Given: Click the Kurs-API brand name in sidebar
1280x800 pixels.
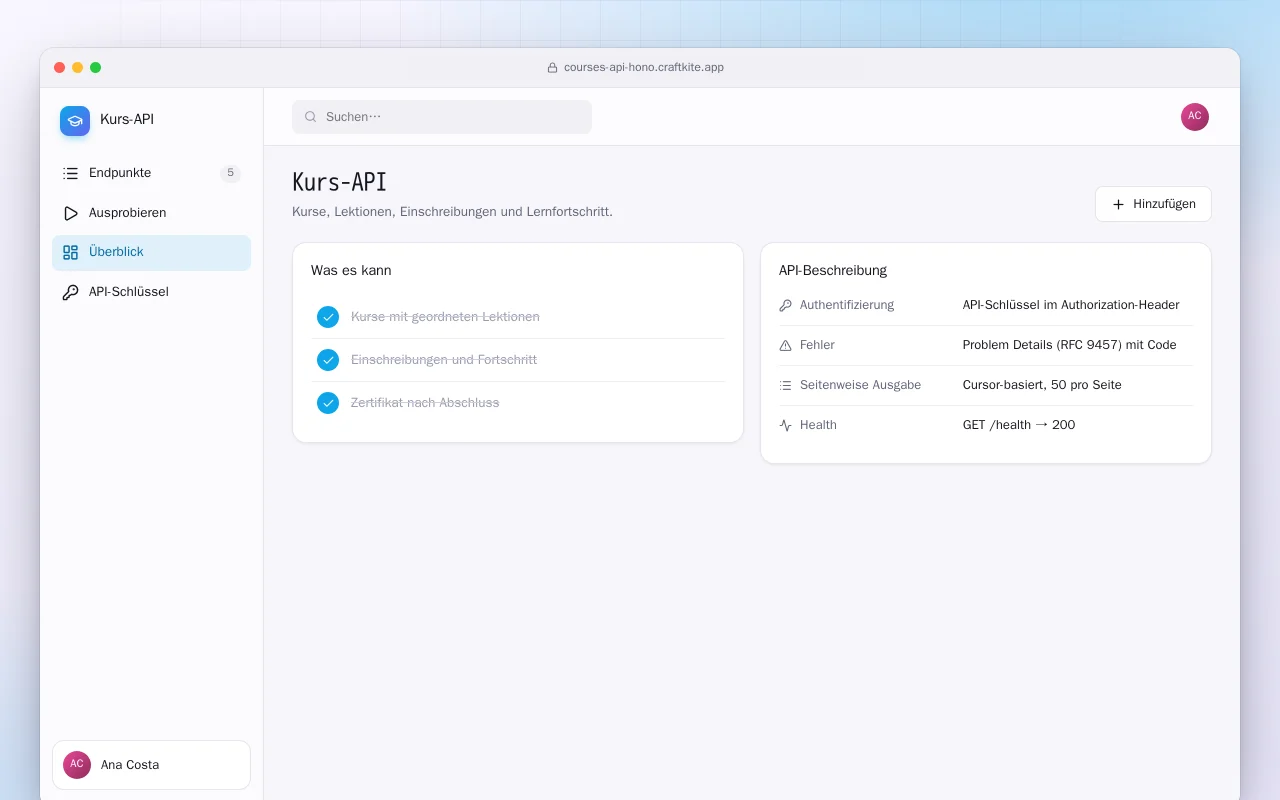Looking at the screenshot, I should pyautogui.click(x=127, y=120).
